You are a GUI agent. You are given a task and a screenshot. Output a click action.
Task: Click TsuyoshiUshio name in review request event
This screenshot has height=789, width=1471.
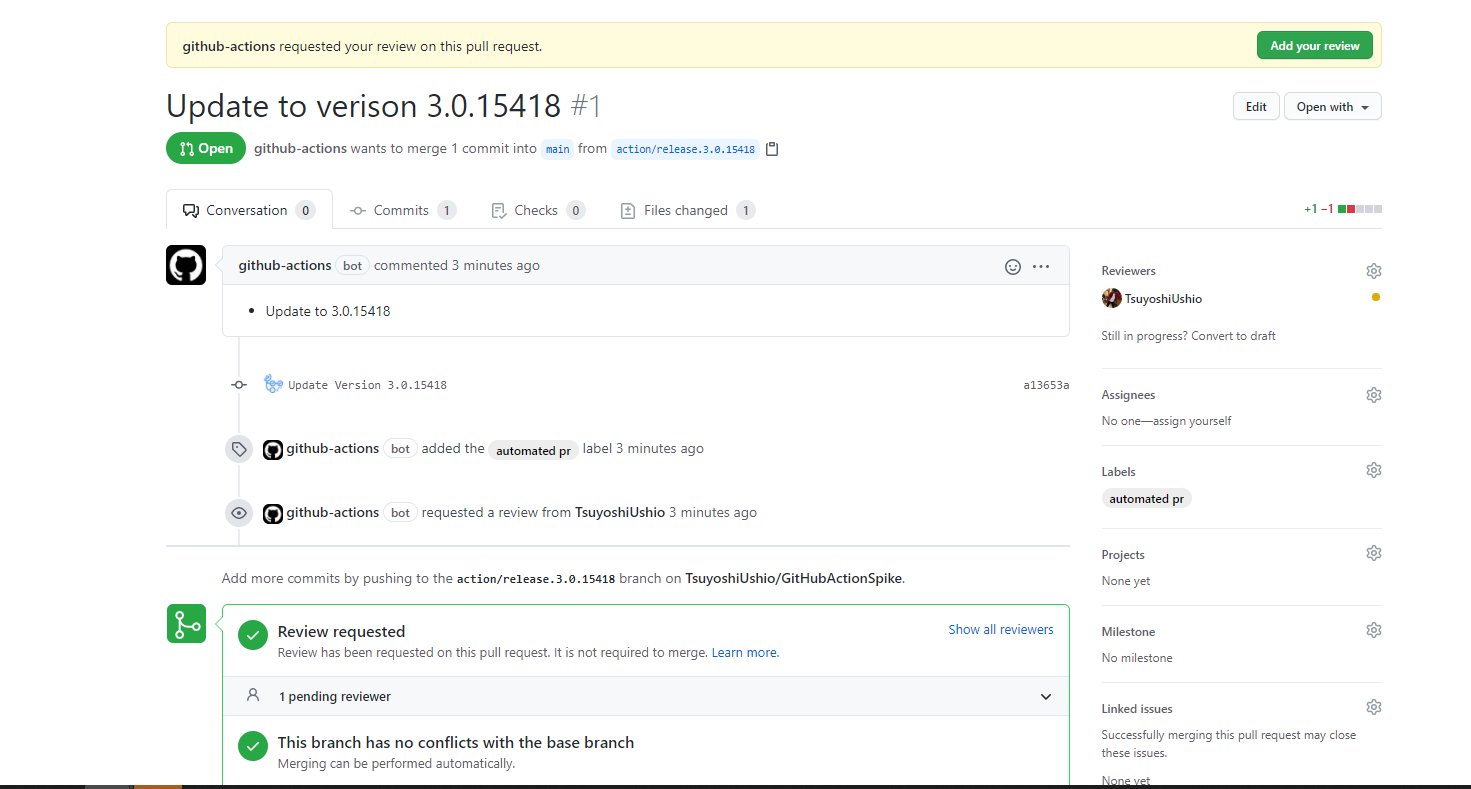pyautogui.click(x=620, y=512)
